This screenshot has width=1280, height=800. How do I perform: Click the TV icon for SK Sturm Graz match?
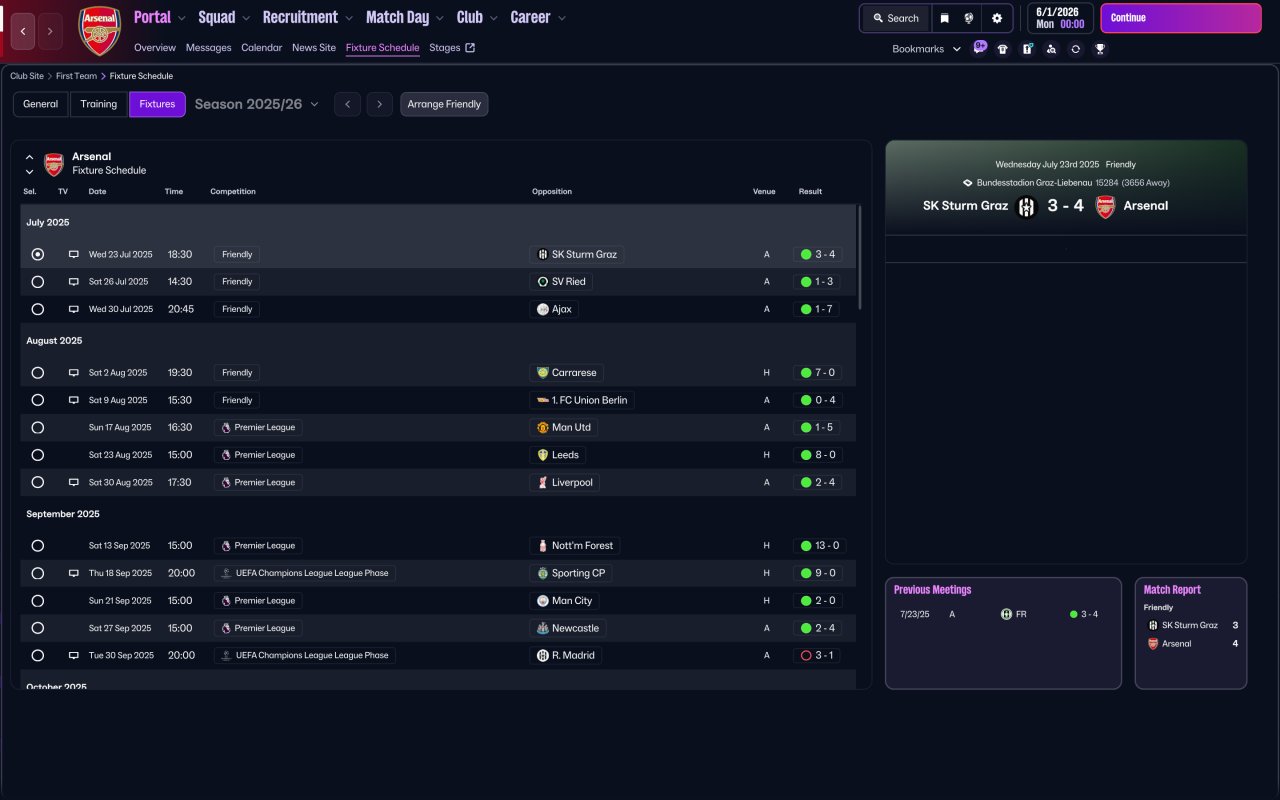(x=73, y=255)
